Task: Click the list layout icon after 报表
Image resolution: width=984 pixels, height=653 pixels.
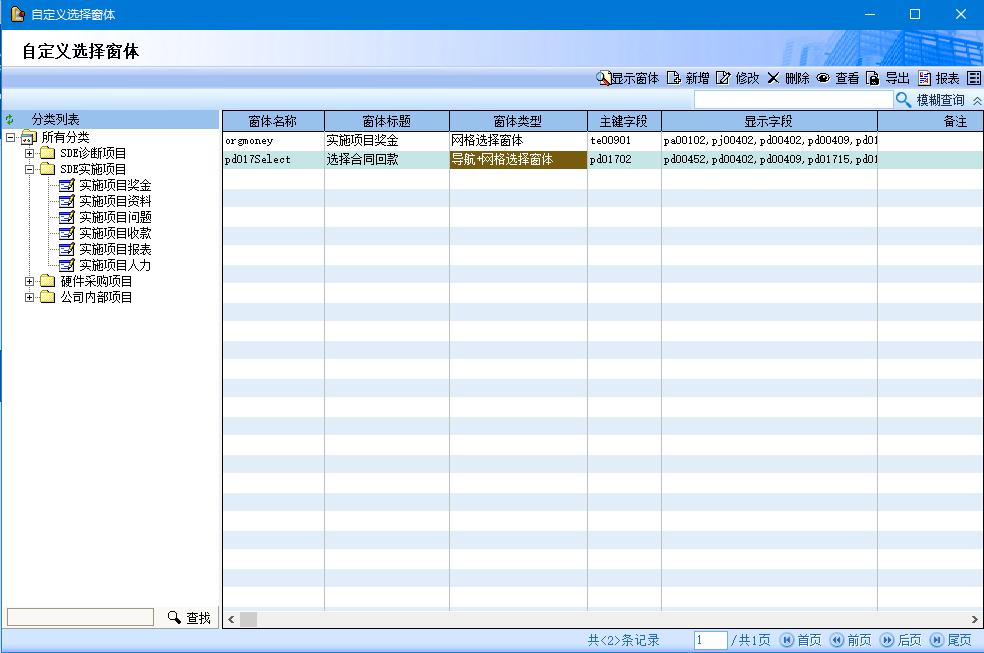Action: coord(973,78)
